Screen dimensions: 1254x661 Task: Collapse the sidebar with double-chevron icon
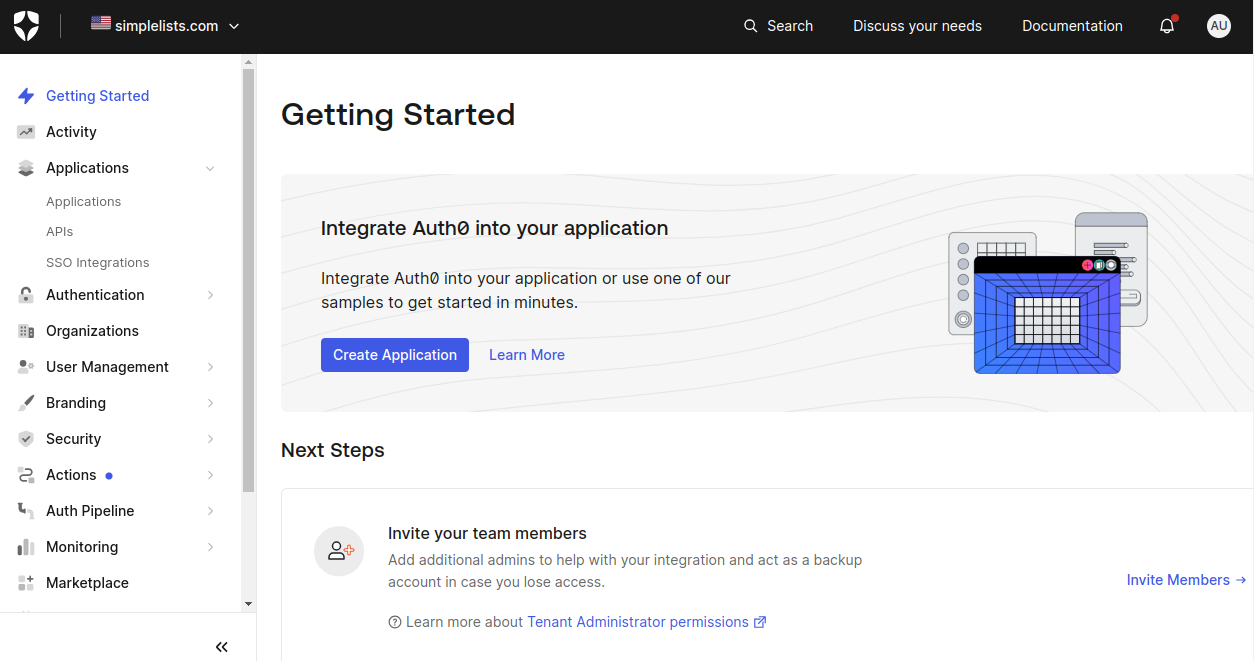[222, 647]
